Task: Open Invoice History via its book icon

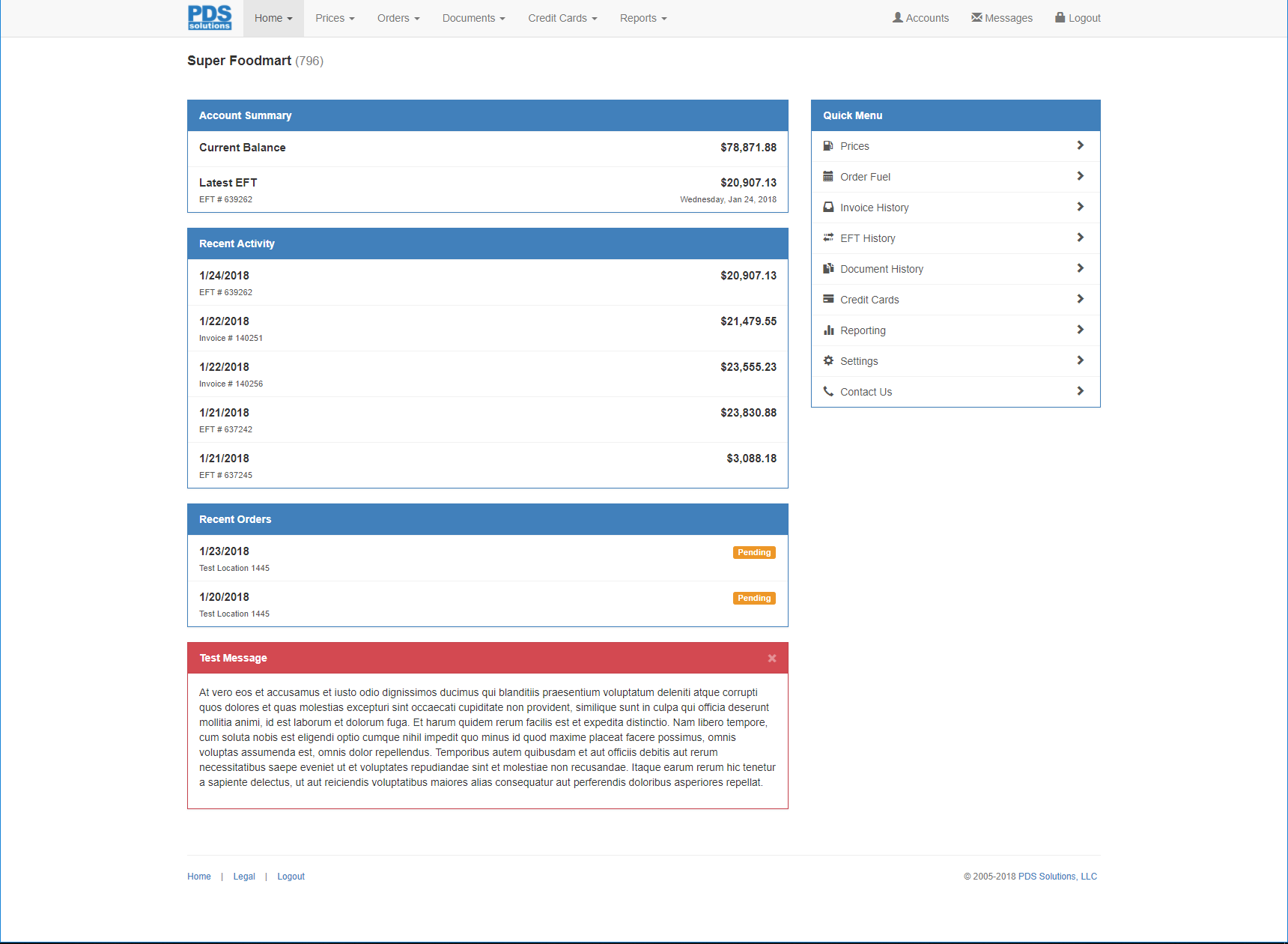Action: (x=828, y=207)
